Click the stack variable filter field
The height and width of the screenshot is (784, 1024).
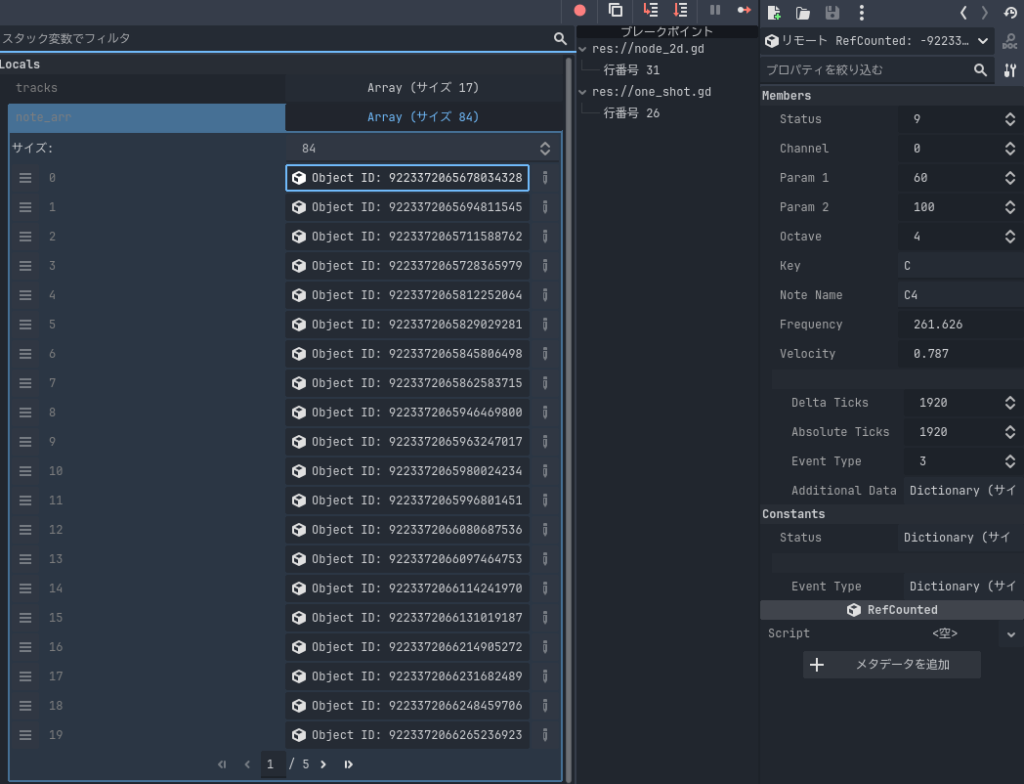pos(275,39)
